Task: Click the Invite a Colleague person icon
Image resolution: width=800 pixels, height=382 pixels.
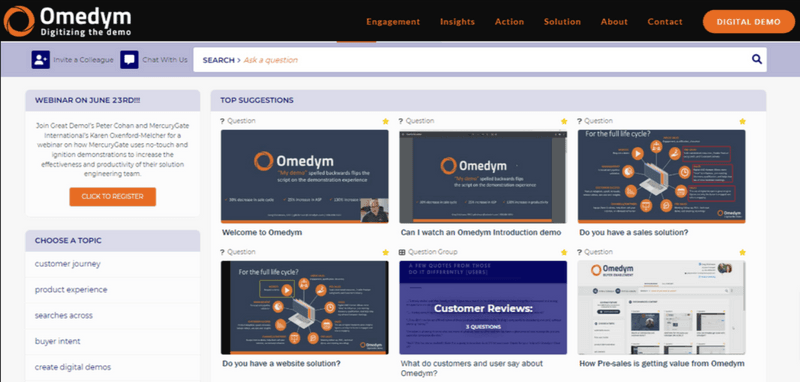Action: point(40,60)
